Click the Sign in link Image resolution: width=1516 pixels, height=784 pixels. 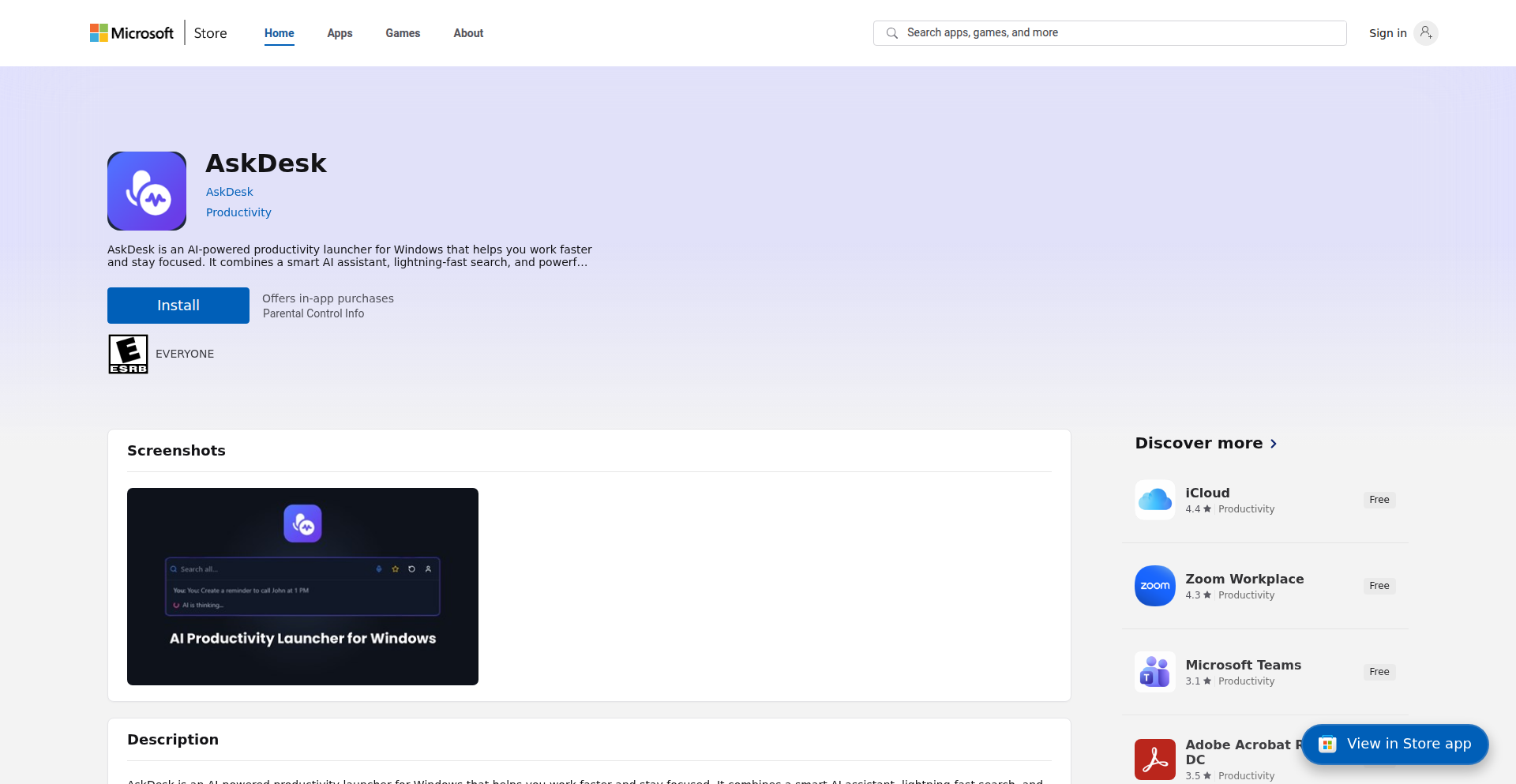click(x=1387, y=33)
